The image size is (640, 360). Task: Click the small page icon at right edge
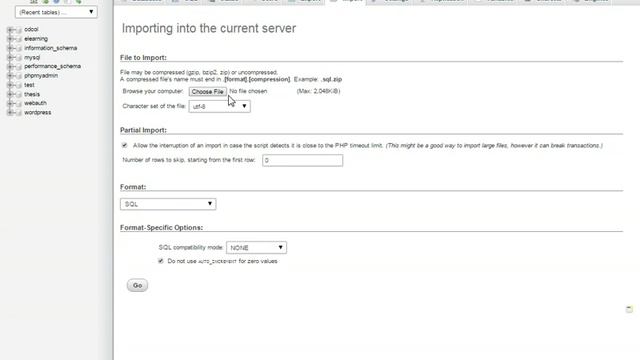(x=629, y=309)
